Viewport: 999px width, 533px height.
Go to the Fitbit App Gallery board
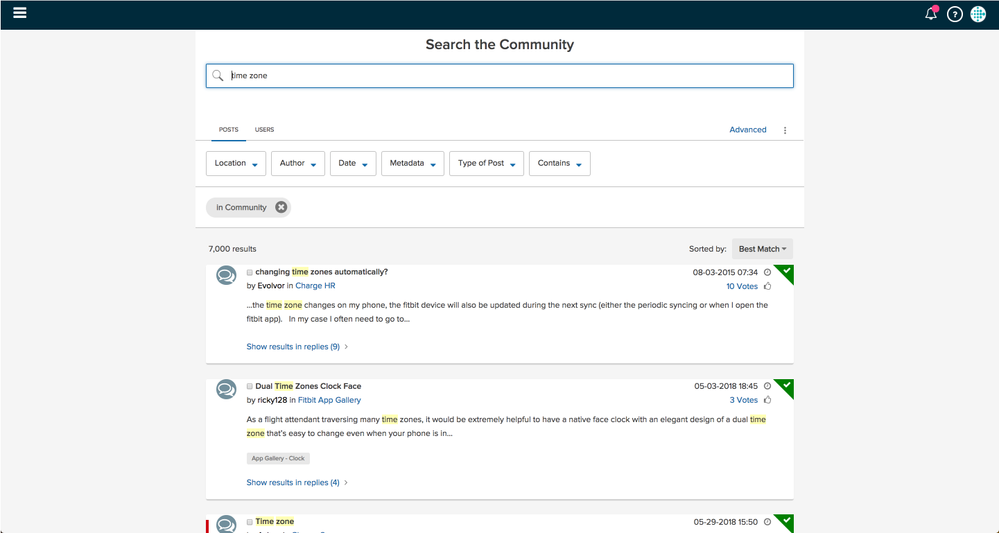pyautogui.click(x=329, y=400)
